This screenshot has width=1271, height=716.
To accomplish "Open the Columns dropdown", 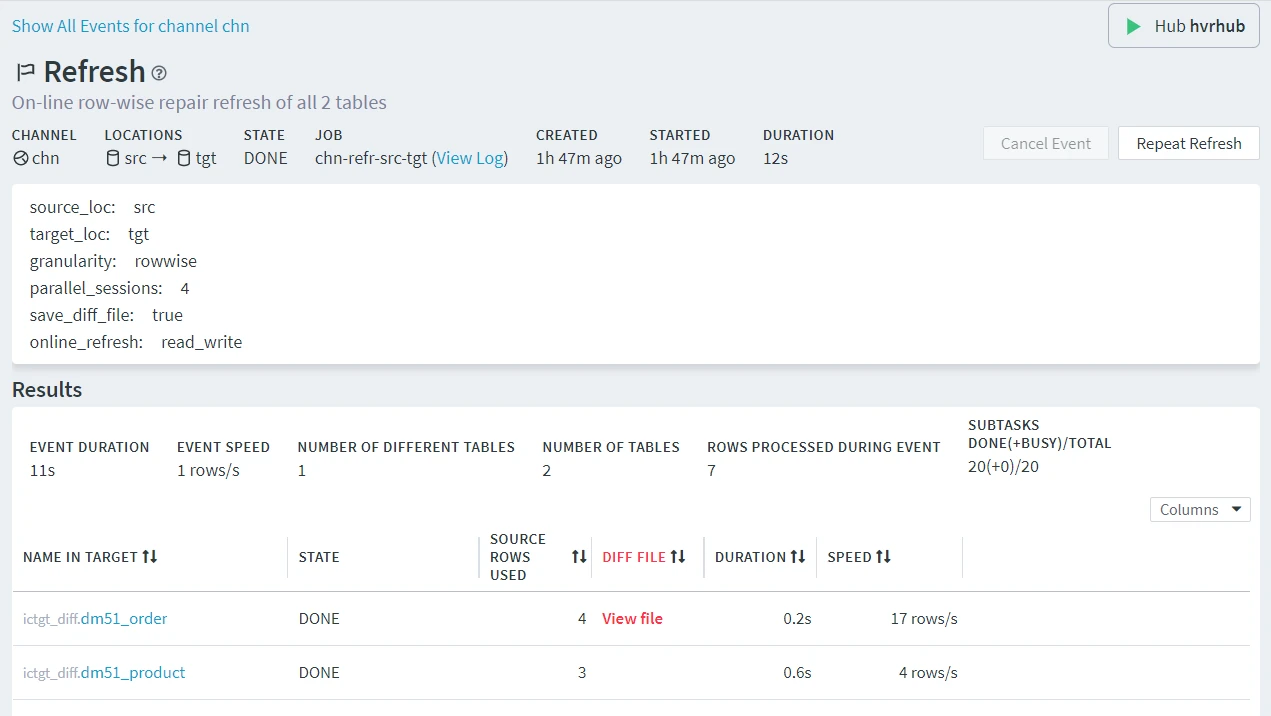I will (x=1200, y=509).
